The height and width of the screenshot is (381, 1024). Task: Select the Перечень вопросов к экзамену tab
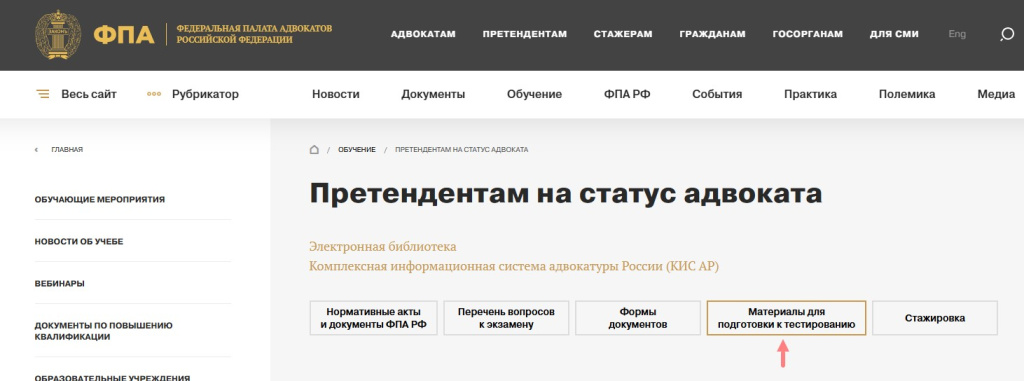point(506,318)
